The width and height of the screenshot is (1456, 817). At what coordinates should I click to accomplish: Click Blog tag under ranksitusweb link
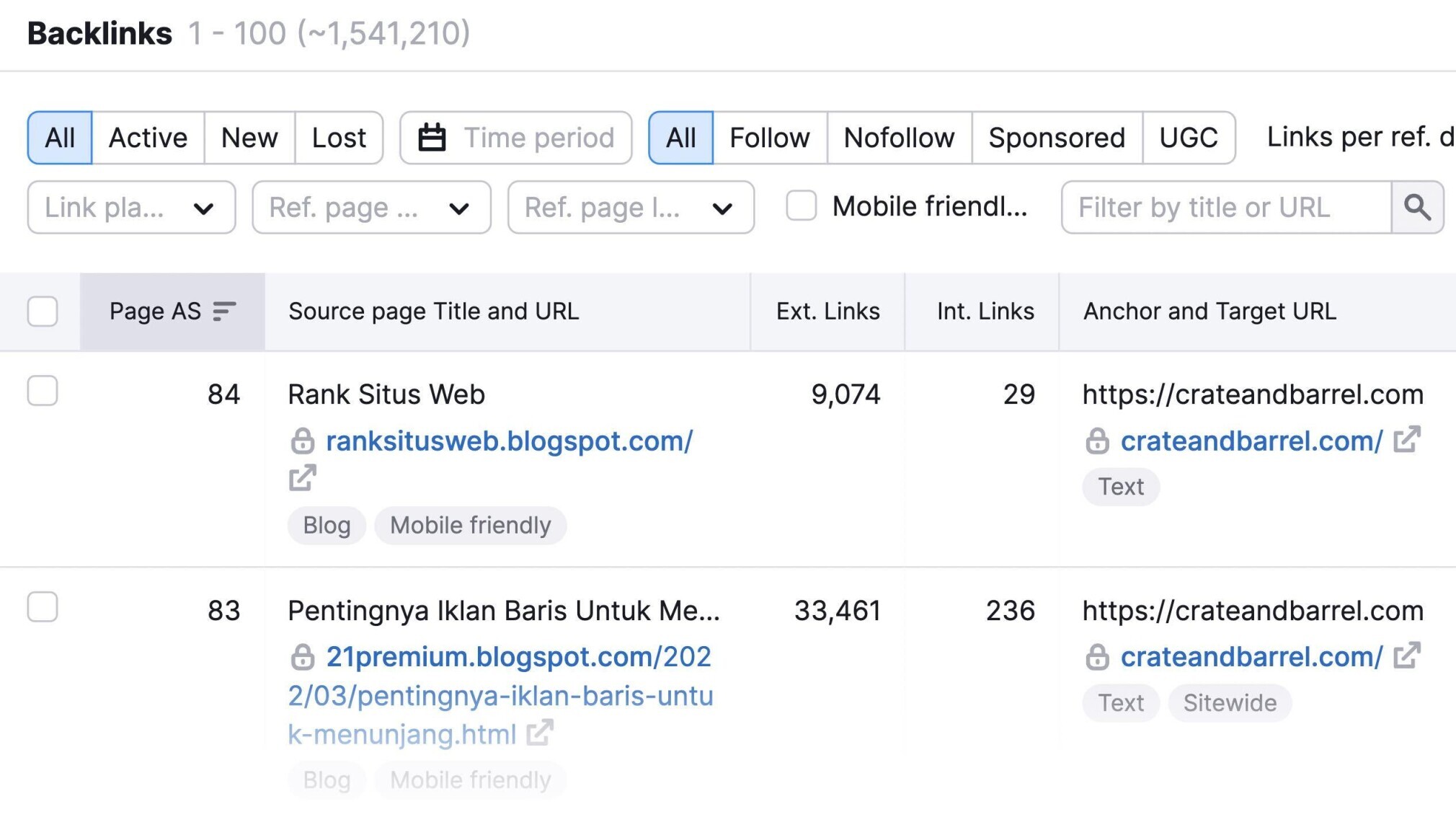[327, 526]
